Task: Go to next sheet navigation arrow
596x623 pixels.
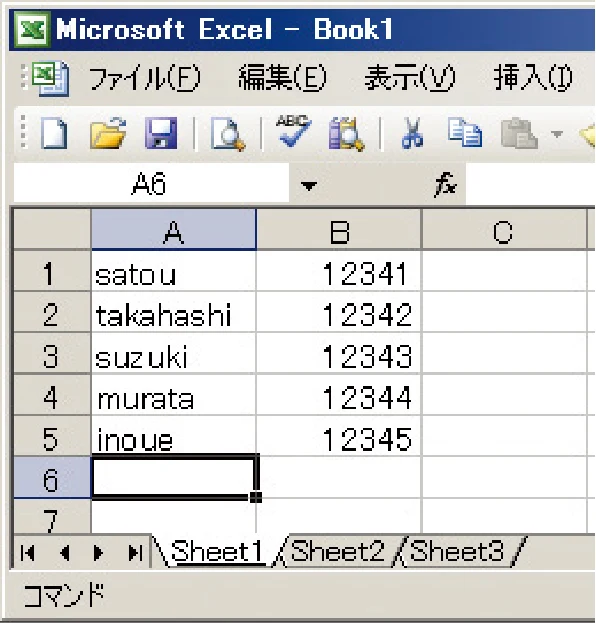Action: (98, 553)
